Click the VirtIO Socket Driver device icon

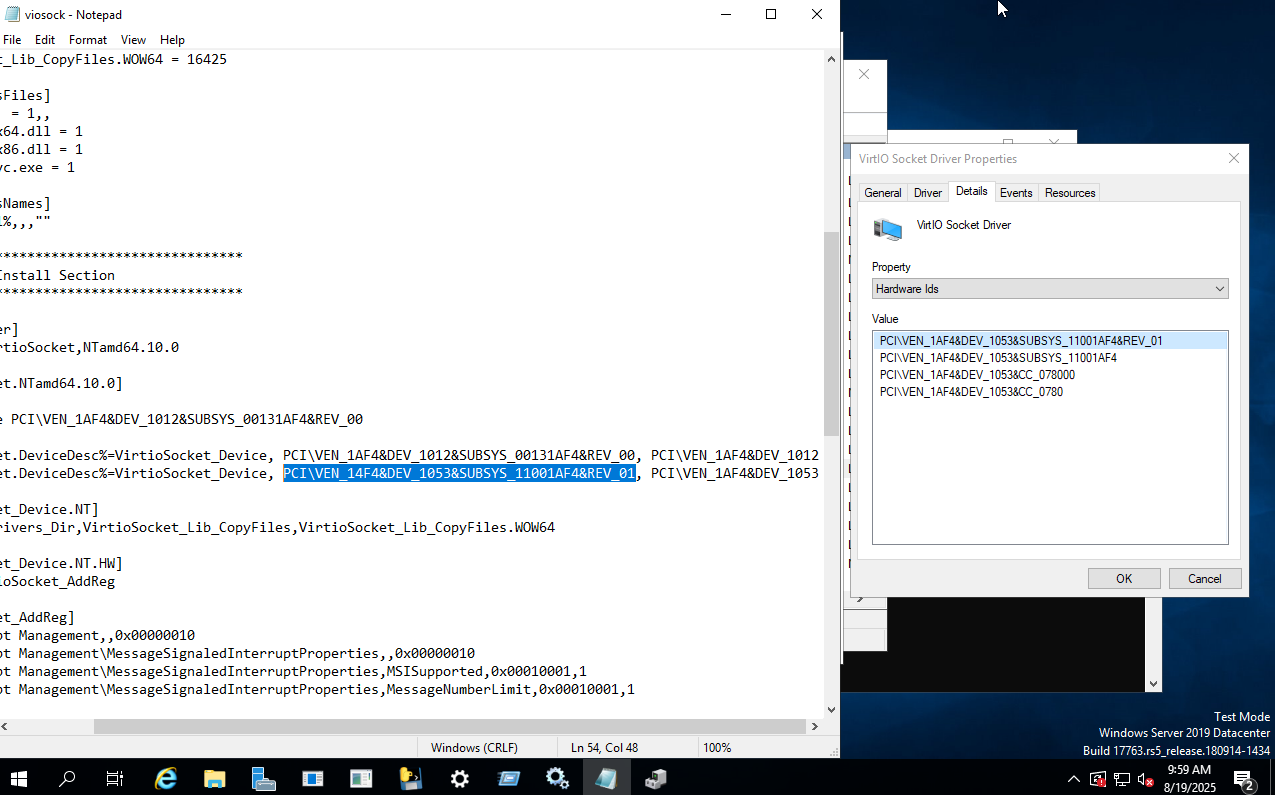pyautogui.click(x=887, y=229)
